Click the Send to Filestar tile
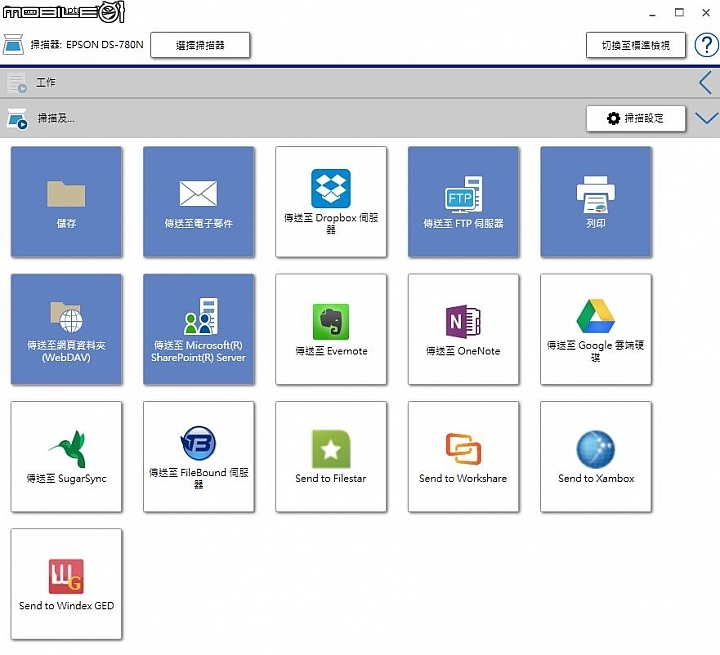720x655 pixels. click(331, 457)
